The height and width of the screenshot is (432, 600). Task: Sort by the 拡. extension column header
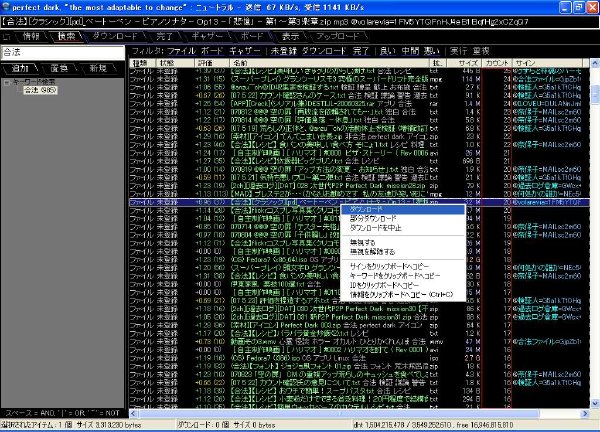pos(437,63)
